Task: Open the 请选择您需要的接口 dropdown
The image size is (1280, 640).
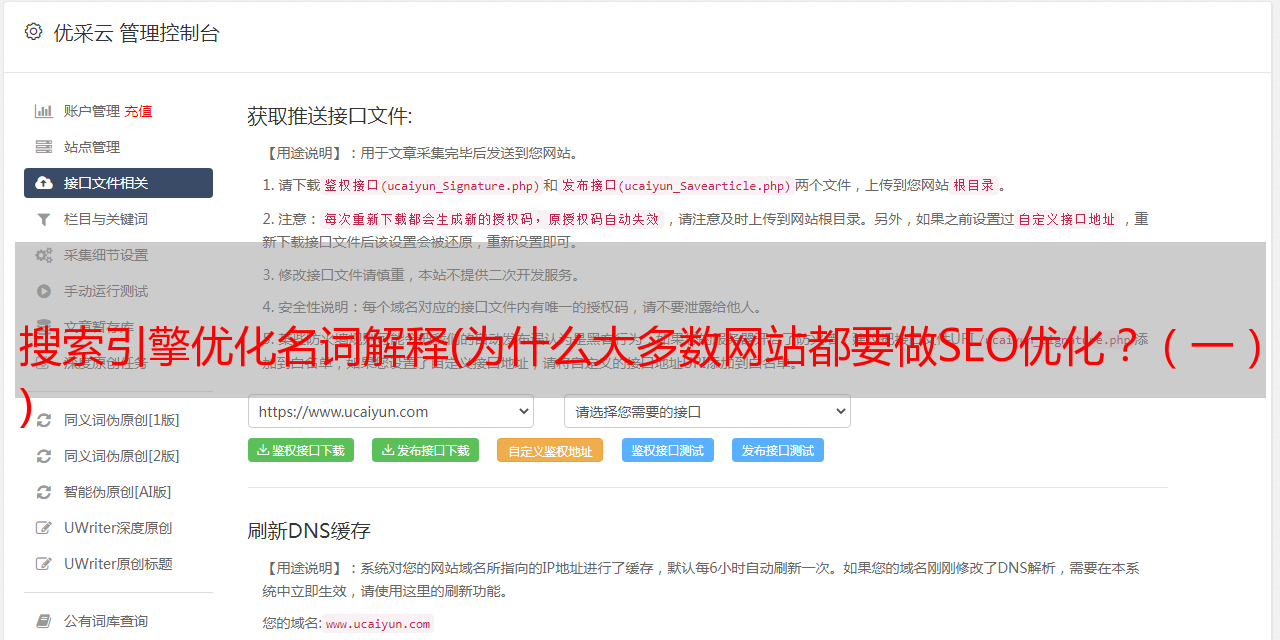Action: click(707, 411)
